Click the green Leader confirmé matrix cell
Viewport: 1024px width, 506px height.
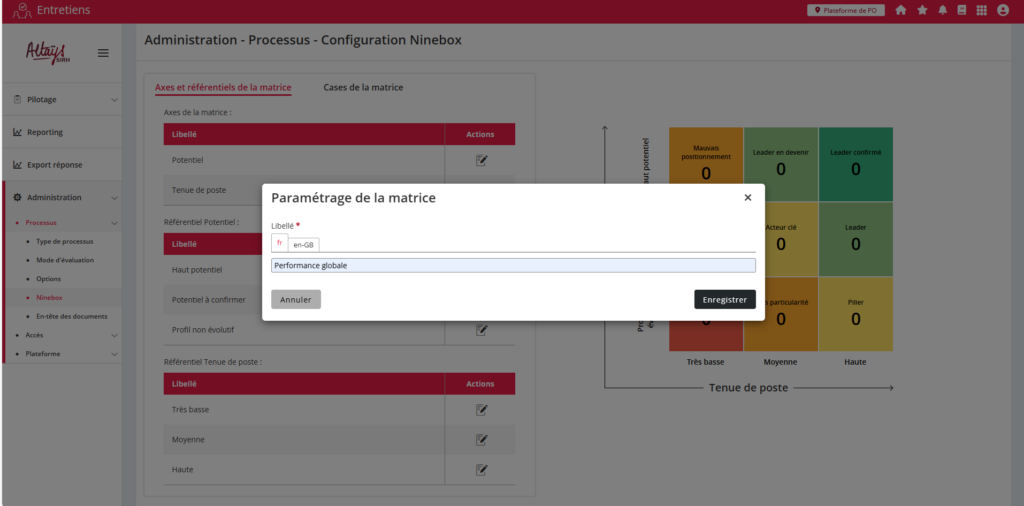[x=855, y=164]
